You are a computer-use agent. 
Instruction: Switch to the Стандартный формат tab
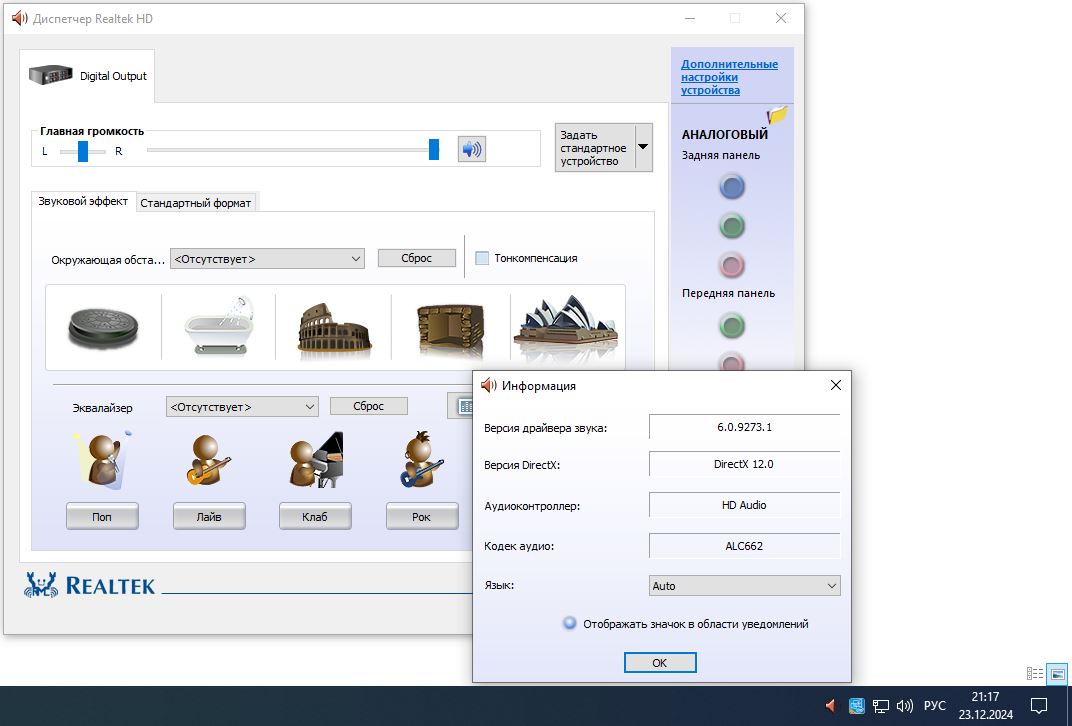[196, 202]
